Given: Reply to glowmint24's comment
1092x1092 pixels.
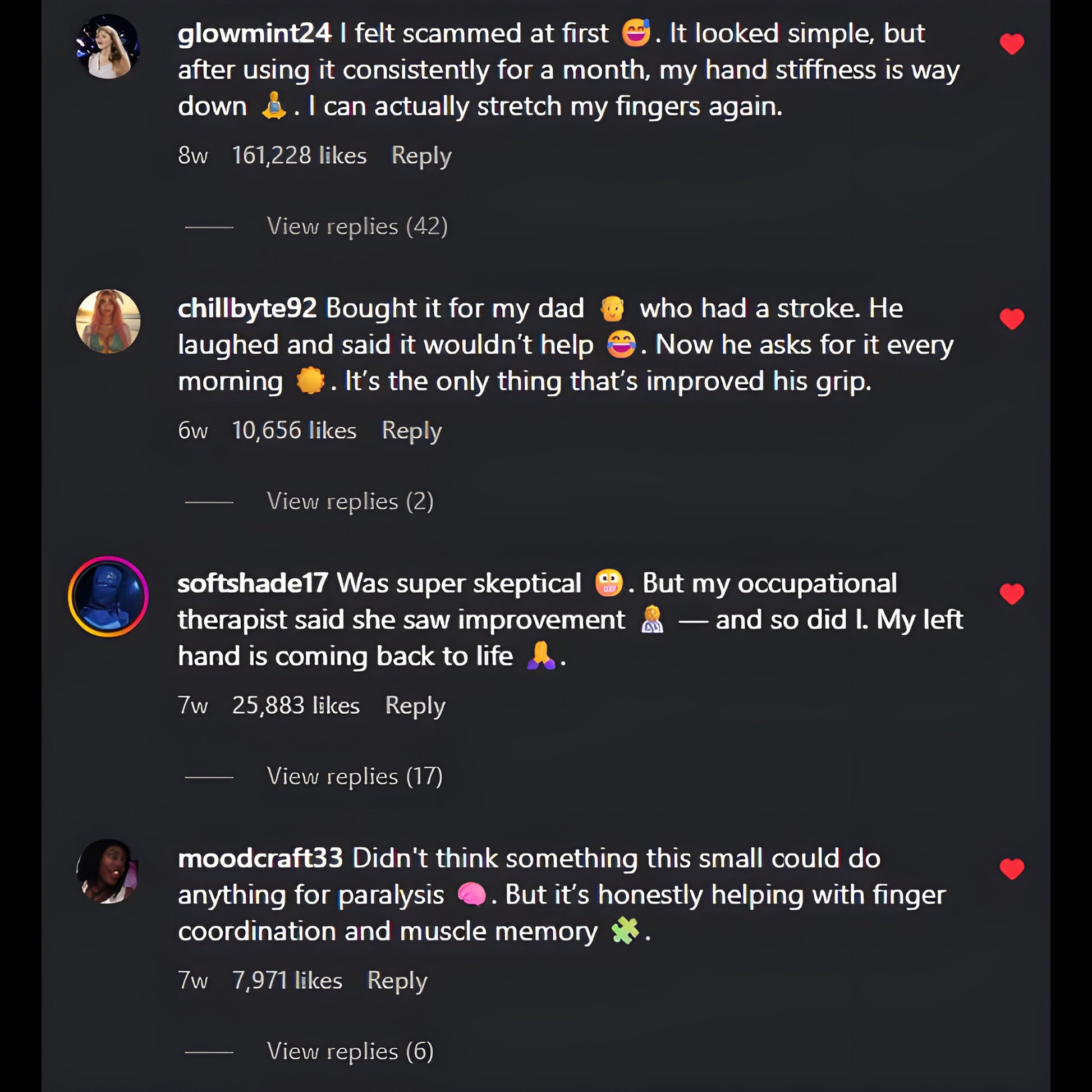Looking at the screenshot, I should coord(421,155).
